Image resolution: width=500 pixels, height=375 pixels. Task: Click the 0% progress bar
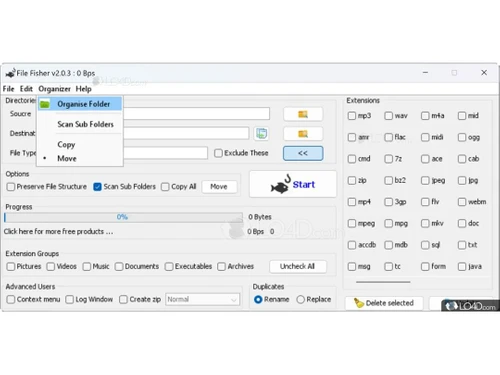(x=123, y=217)
